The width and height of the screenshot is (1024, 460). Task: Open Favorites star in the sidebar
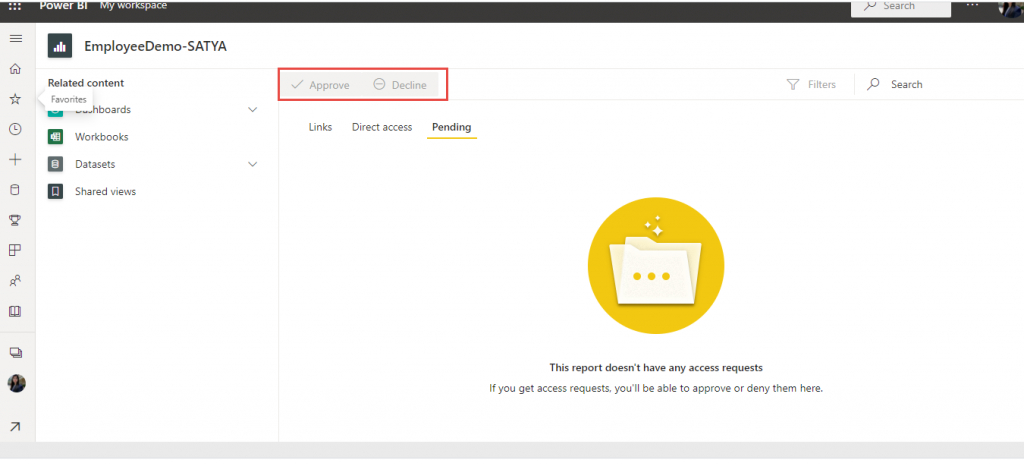tap(15, 99)
